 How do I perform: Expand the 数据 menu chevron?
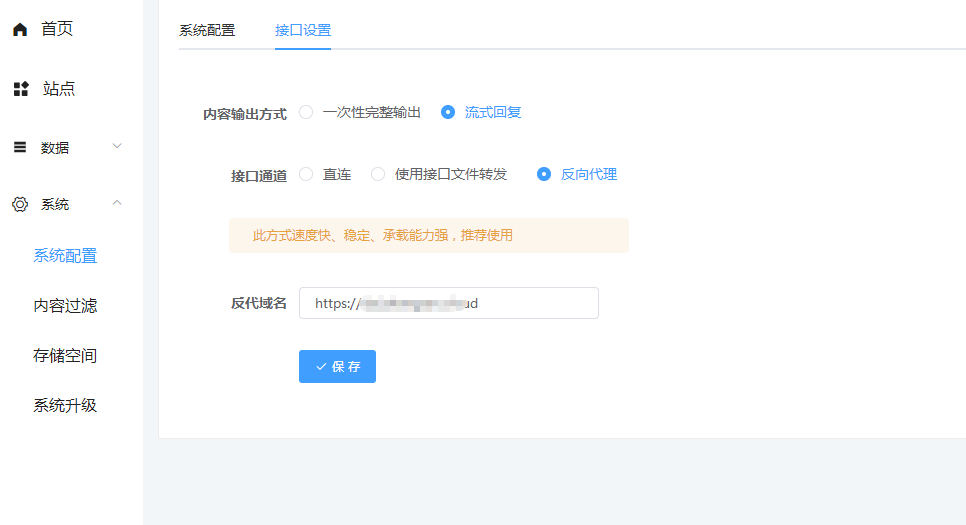[117, 147]
